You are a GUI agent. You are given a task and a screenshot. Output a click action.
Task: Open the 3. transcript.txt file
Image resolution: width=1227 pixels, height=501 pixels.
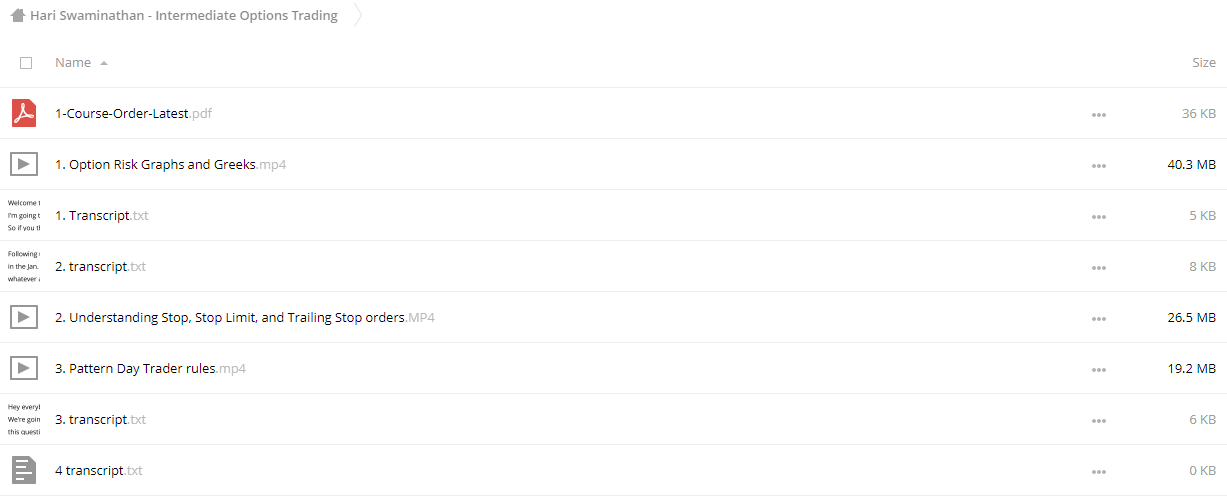100,419
